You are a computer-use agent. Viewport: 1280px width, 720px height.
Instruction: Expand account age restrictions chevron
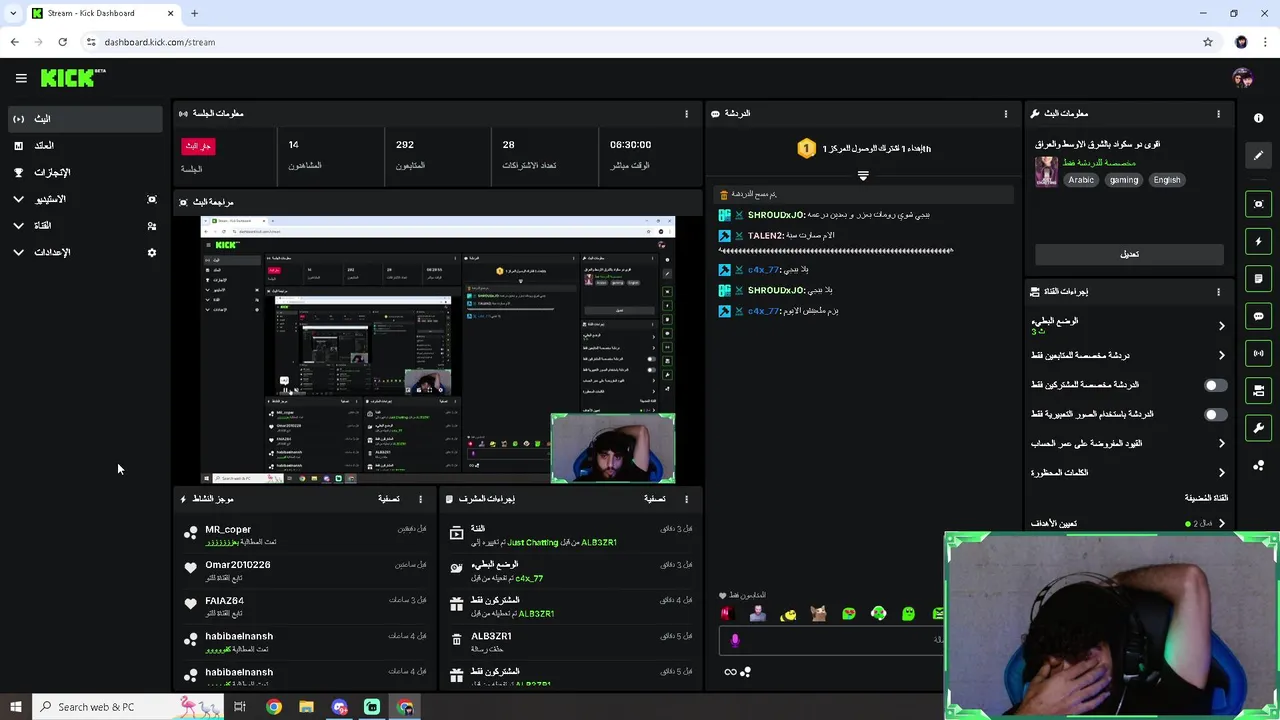1221,443
